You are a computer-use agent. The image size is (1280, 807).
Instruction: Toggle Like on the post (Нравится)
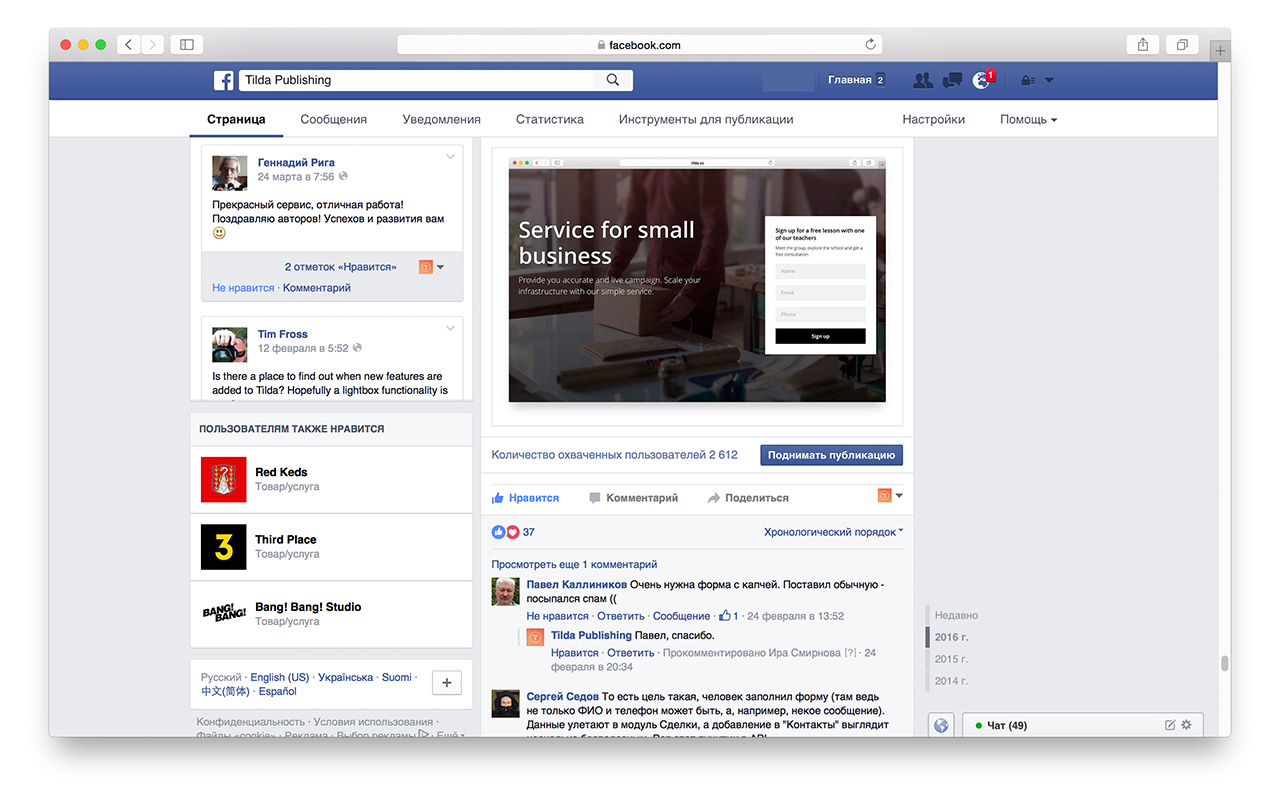point(525,497)
